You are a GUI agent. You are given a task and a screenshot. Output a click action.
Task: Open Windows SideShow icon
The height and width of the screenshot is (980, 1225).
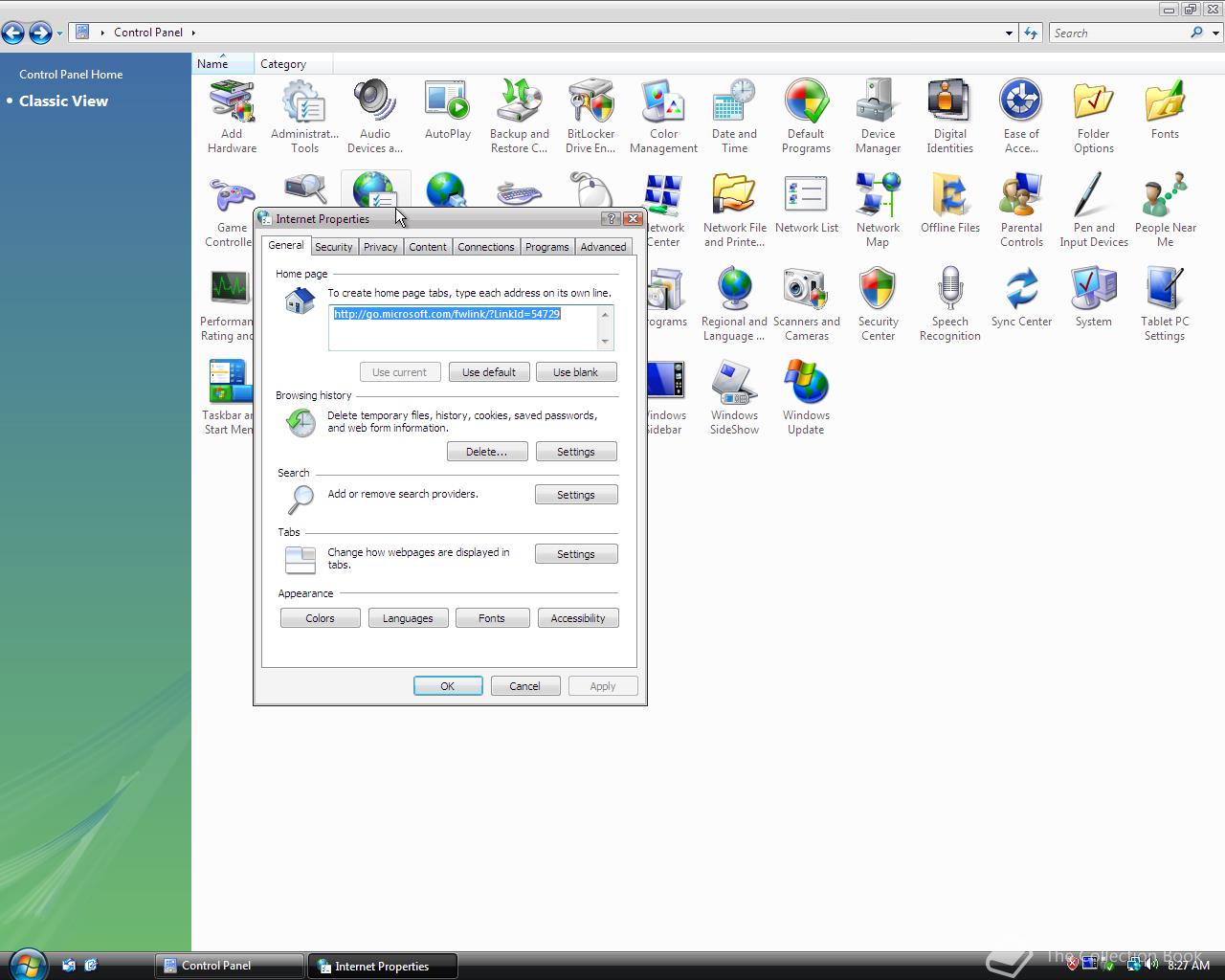click(x=734, y=398)
